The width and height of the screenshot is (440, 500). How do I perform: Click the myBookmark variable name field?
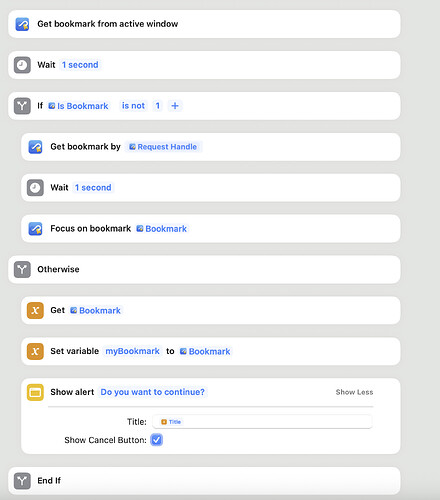pyautogui.click(x=132, y=351)
